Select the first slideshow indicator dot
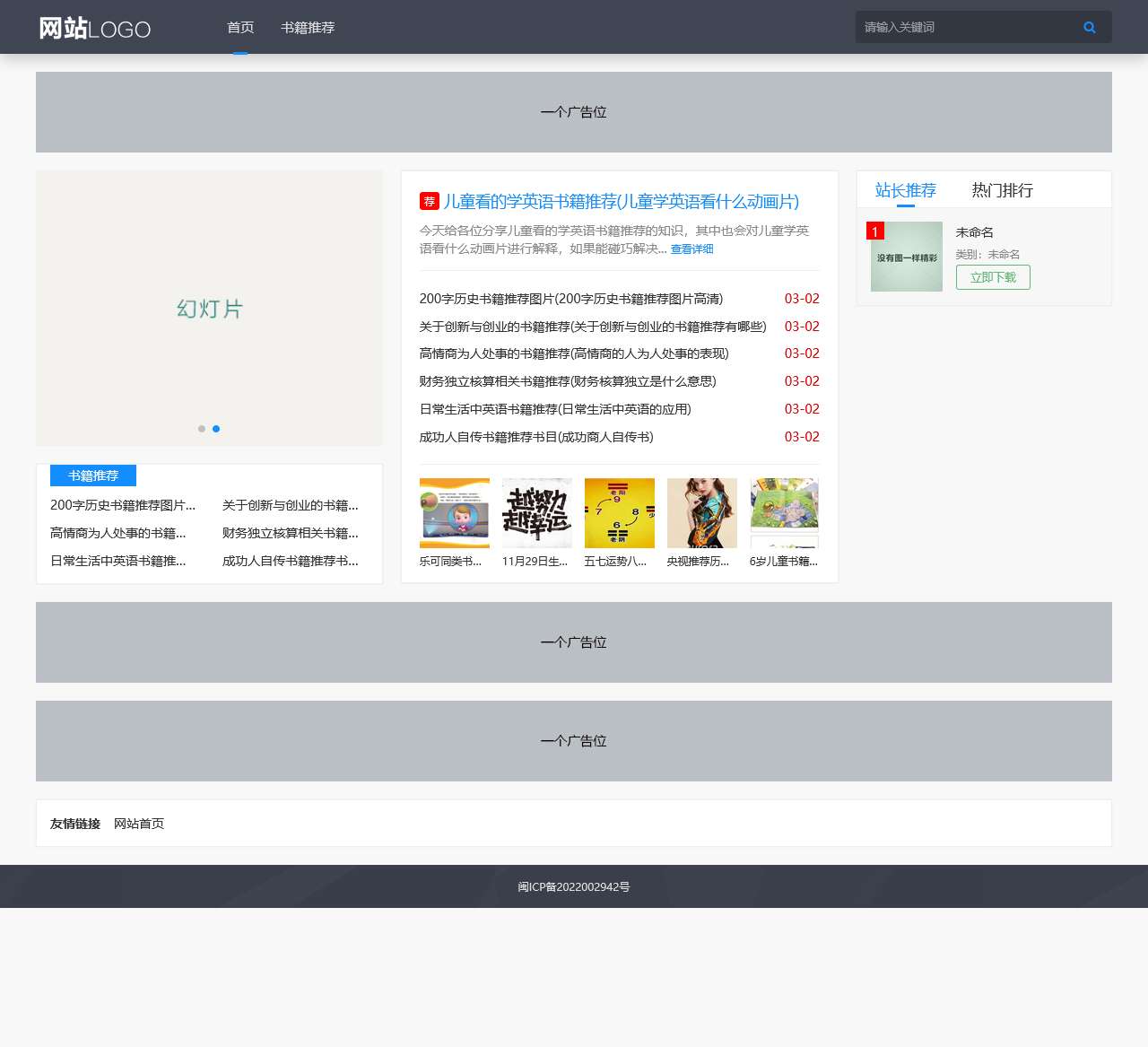 [x=202, y=429]
